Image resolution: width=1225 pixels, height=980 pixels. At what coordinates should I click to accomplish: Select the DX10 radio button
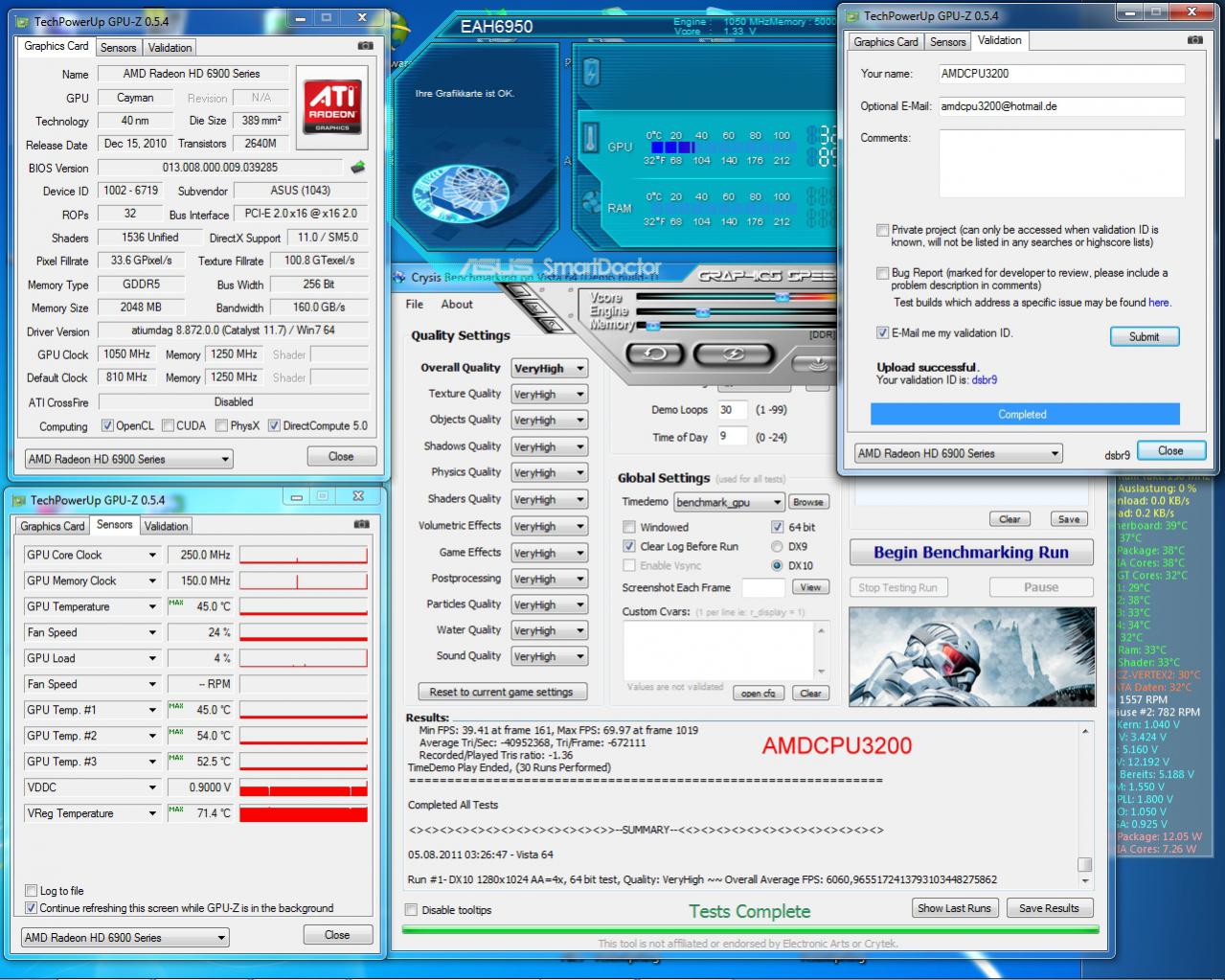click(777, 565)
